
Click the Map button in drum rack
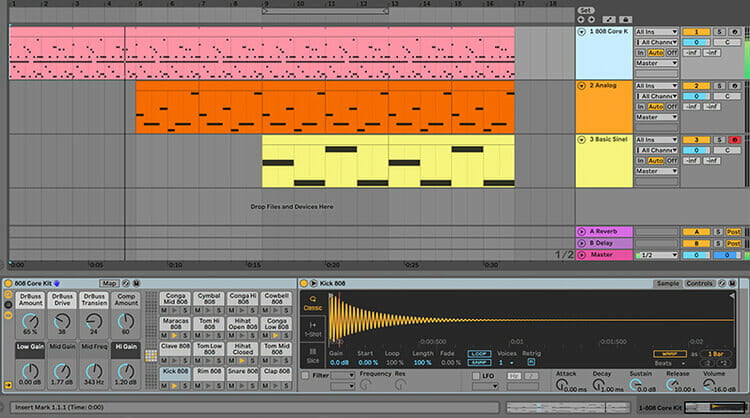pos(109,283)
